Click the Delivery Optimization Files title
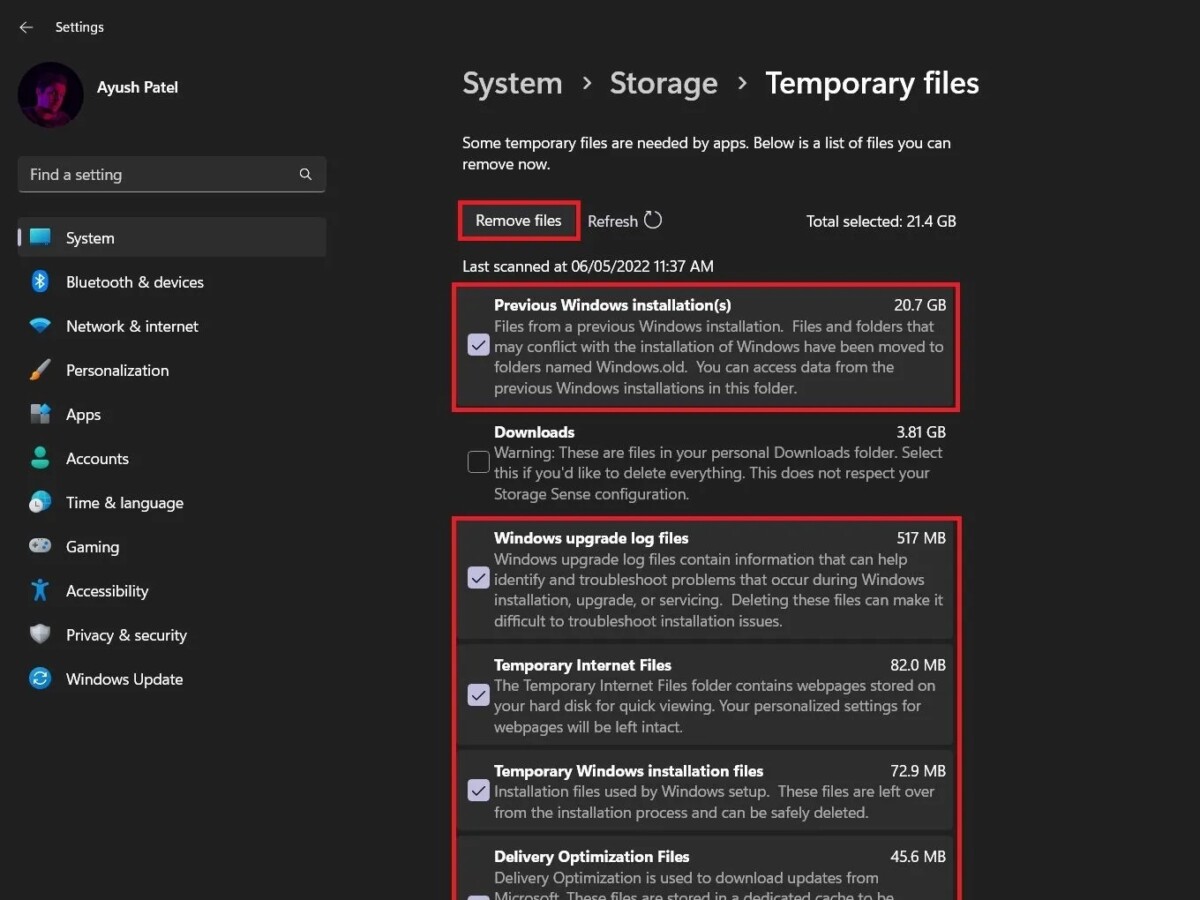The height and width of the screenshot is (900, 1200). tap(592, 857)
